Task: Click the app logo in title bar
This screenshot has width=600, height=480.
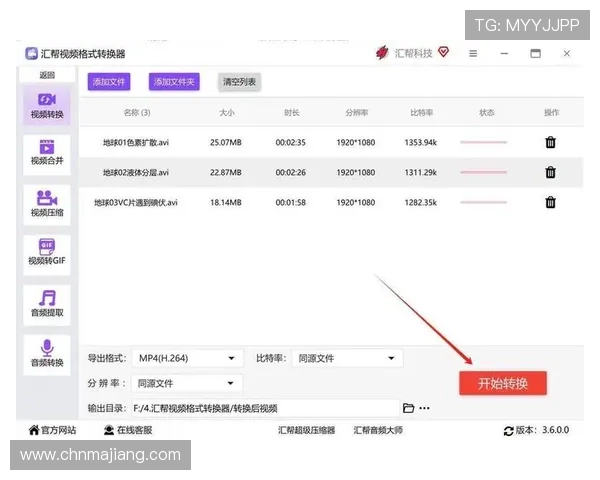Action: pos(31,54)
